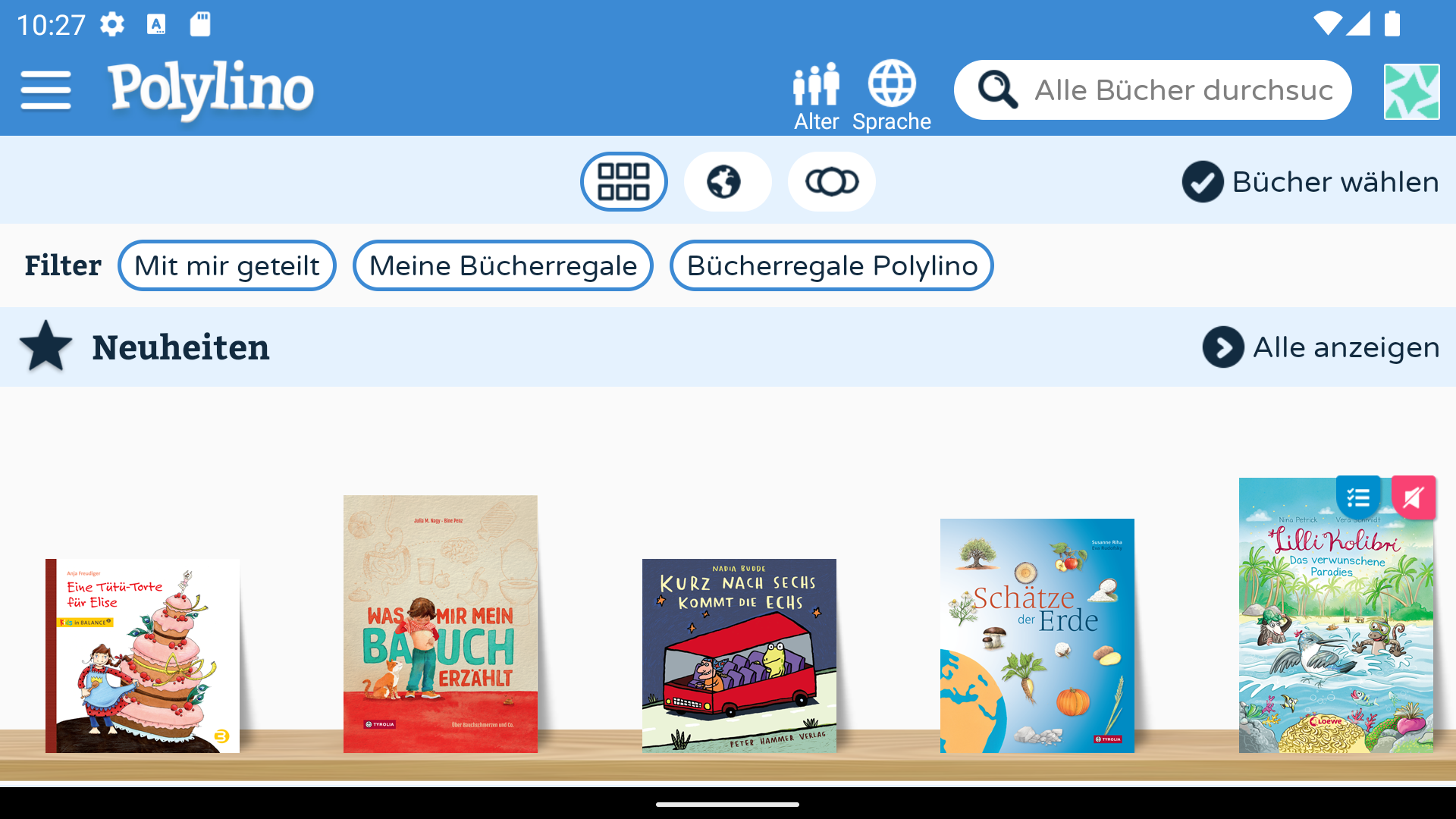Screen dimensions: 1456x819
Task: Tap the battery status icon
Action: pyautogui.click(x=1392, y=24)
